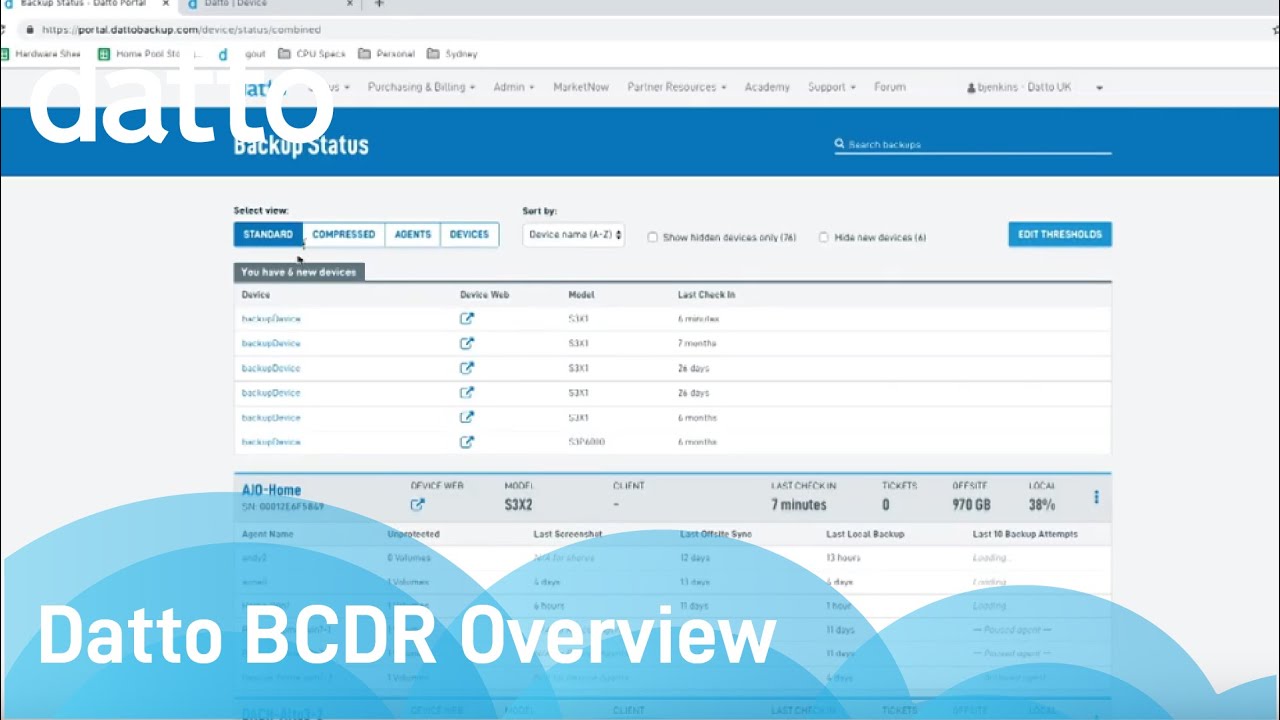Viewport: 1280px width, 720px height.
Task: Click AJD-Home model value S3X2
Action: coord(518,505)
